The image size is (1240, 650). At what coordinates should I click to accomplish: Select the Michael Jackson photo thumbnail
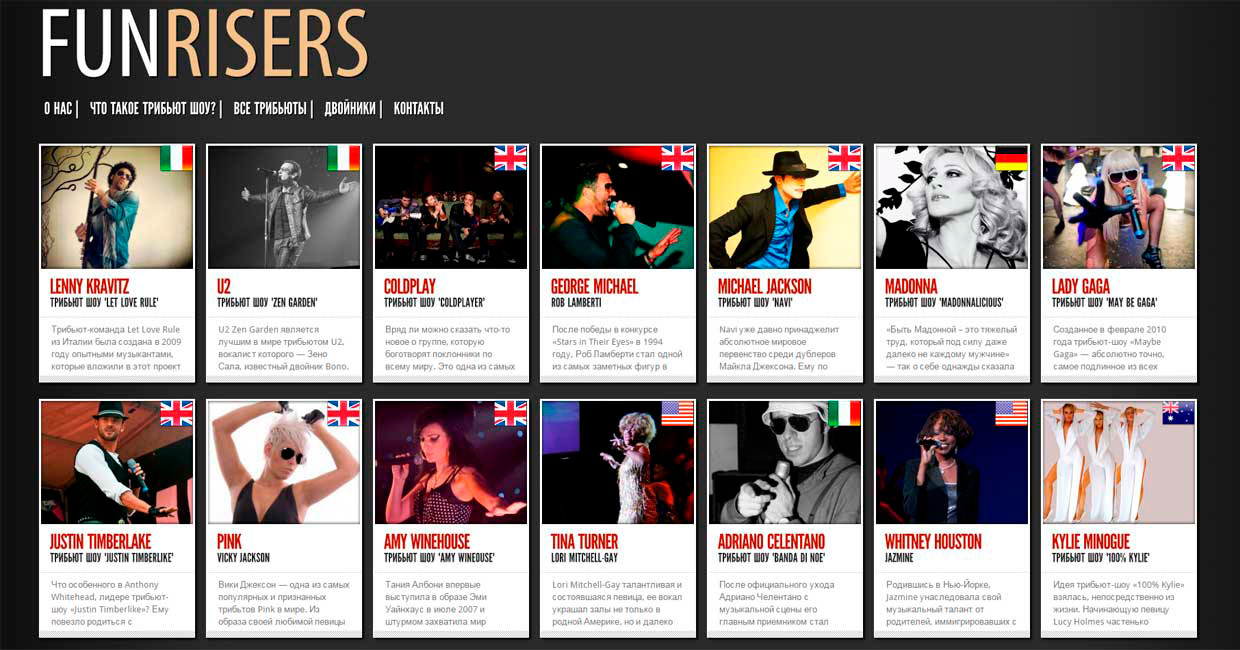pos(785,207)
